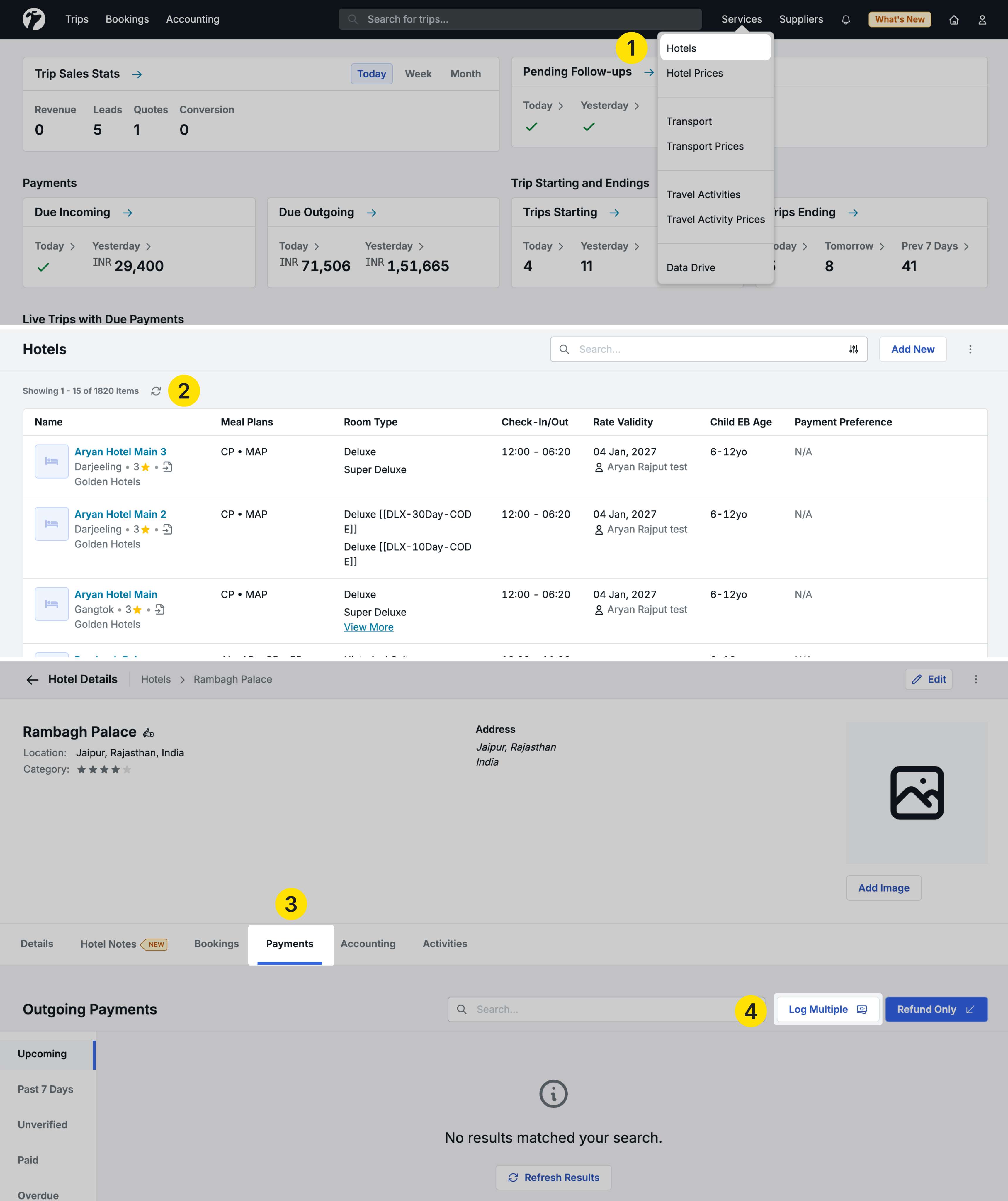Screen dimensions: 1008x1201
Task: Expand View More room types link
Action: tap(368, 627)
